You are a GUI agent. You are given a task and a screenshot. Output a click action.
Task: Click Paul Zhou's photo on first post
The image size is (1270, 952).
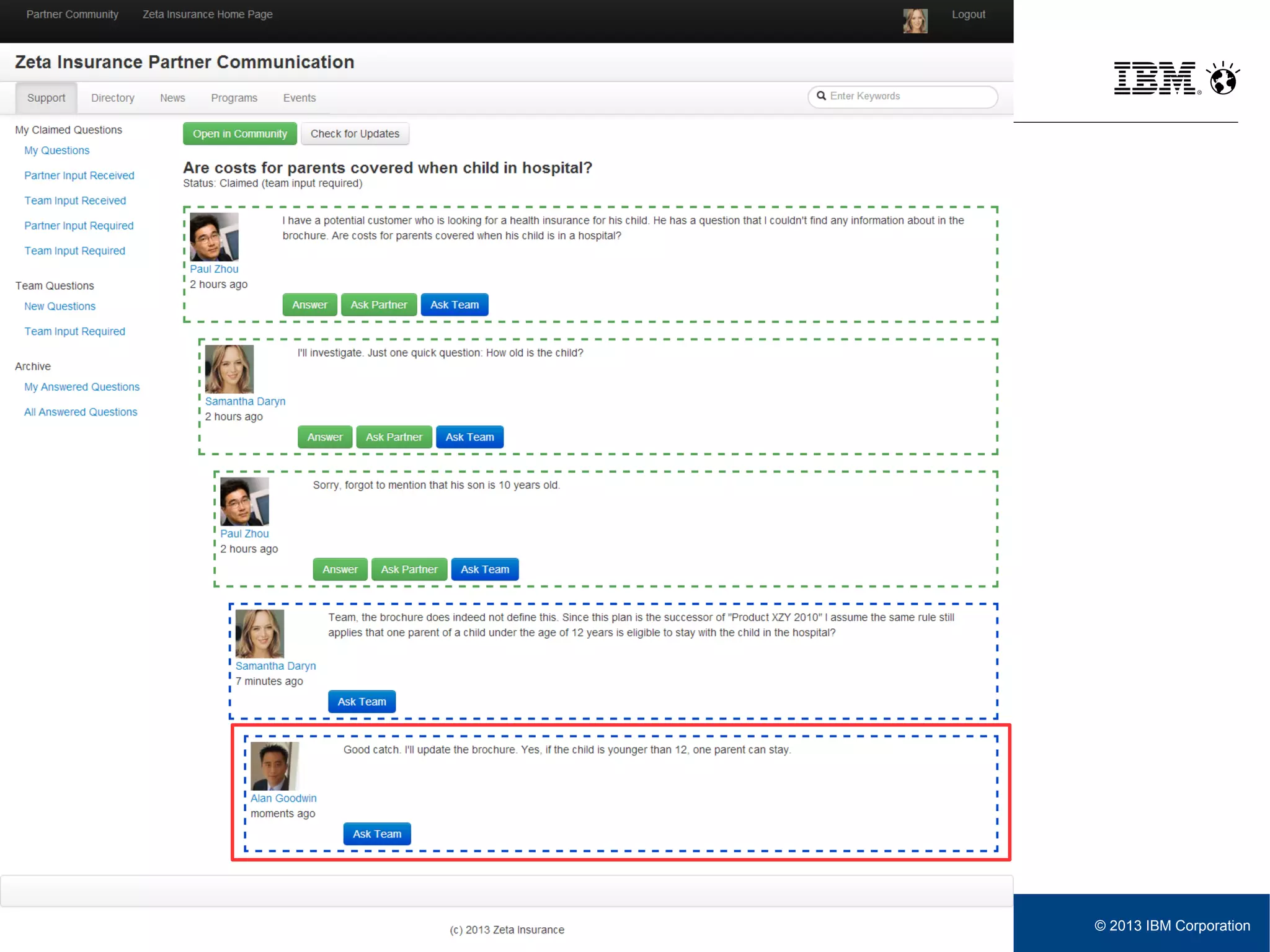(214, 237)
